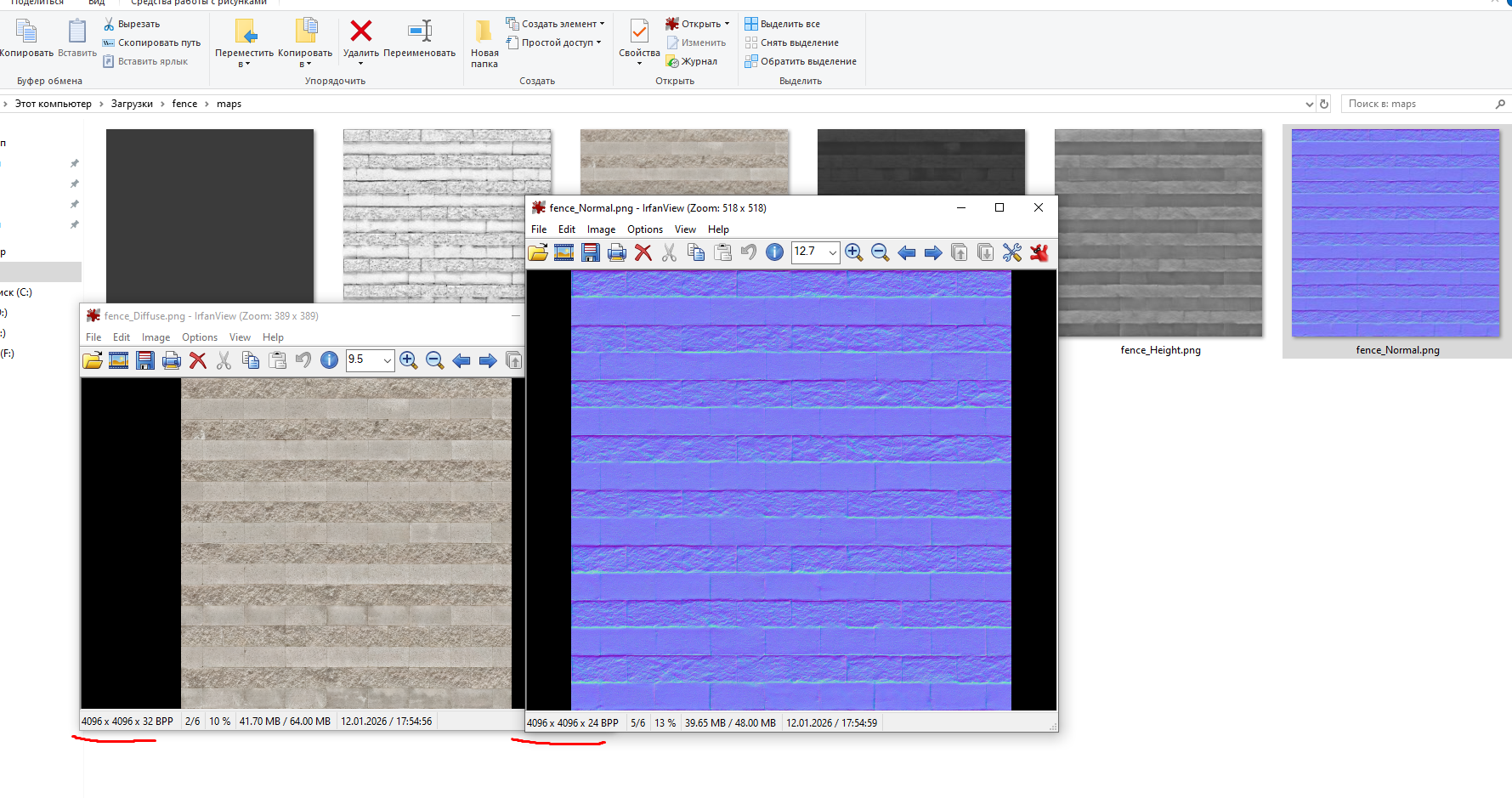Screen dimensions: 1512x798
Task: Click Undo arrow in fence_Normal IrfanView toolbar
Action: 749,252
